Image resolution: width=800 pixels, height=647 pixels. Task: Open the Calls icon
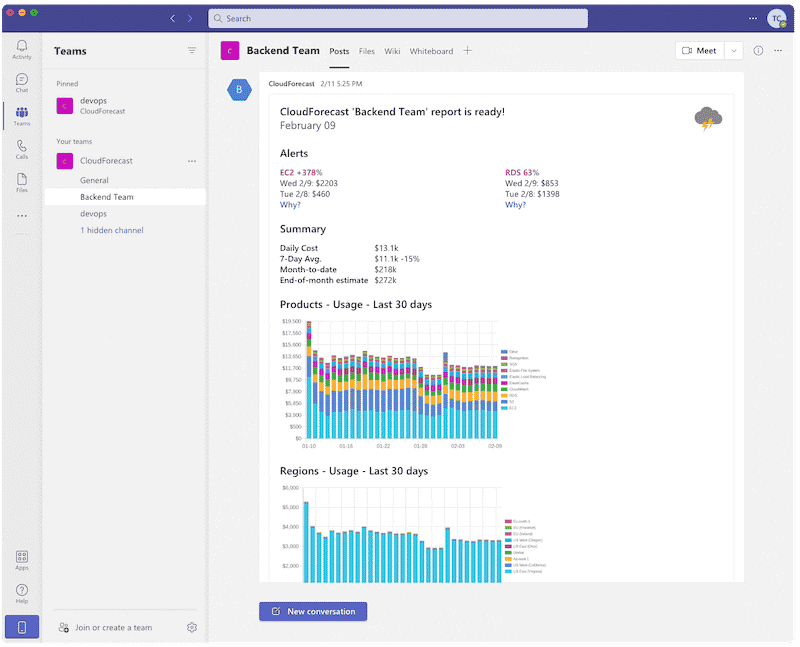coord(22,149)
